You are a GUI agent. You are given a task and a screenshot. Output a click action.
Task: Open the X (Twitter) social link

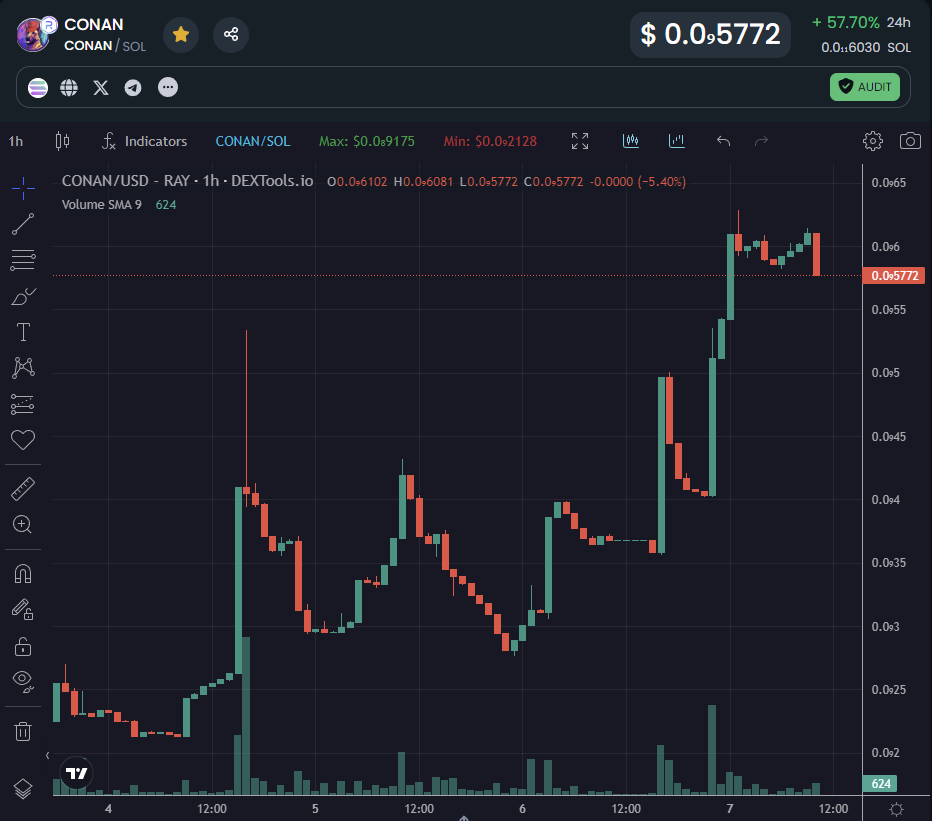coord(101,88)
